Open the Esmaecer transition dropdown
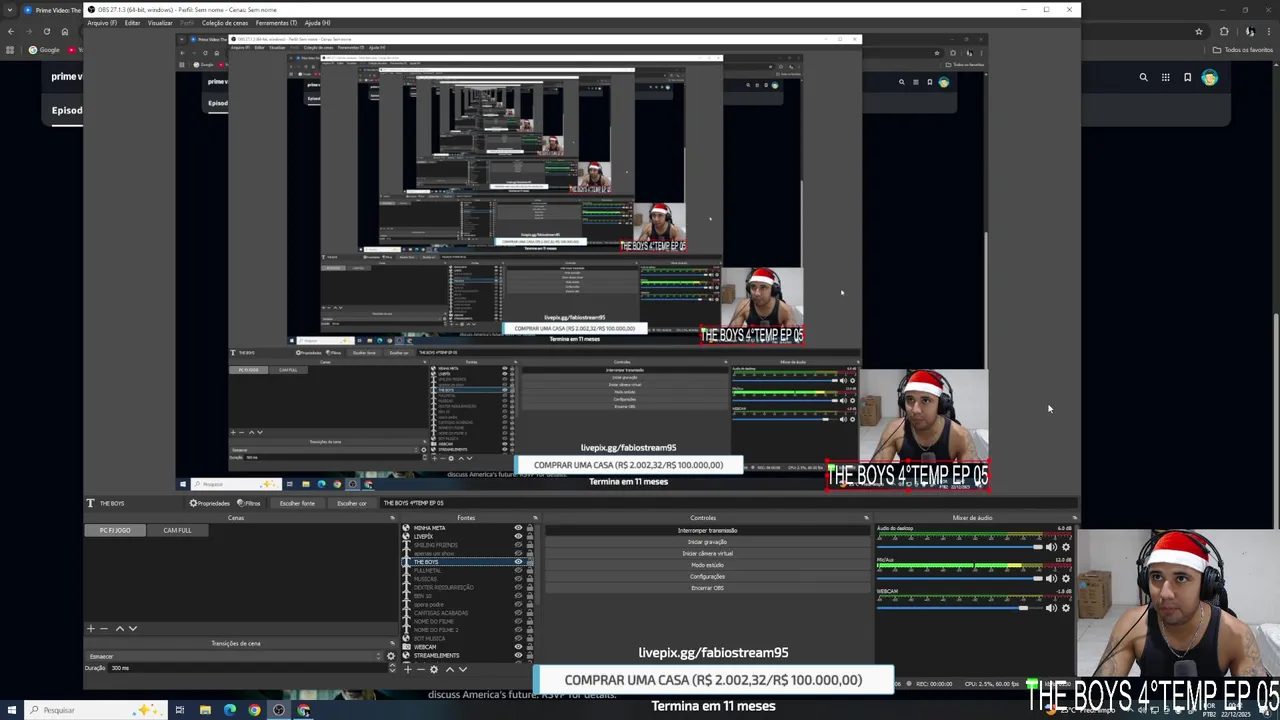The height and width of the screenshot is (720, 1280). [235, 656]
